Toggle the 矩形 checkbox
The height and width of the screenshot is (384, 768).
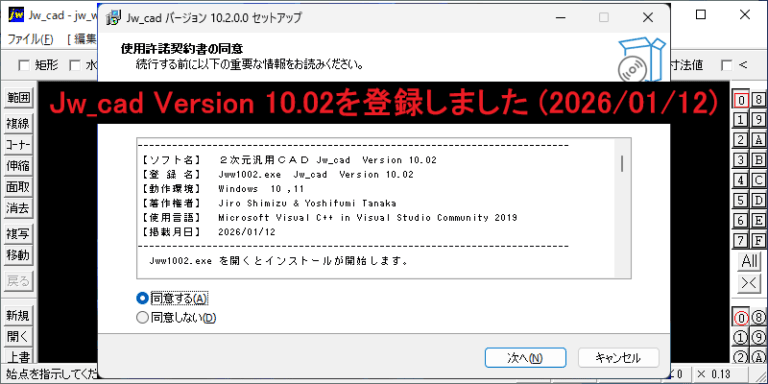click(24, 65)
